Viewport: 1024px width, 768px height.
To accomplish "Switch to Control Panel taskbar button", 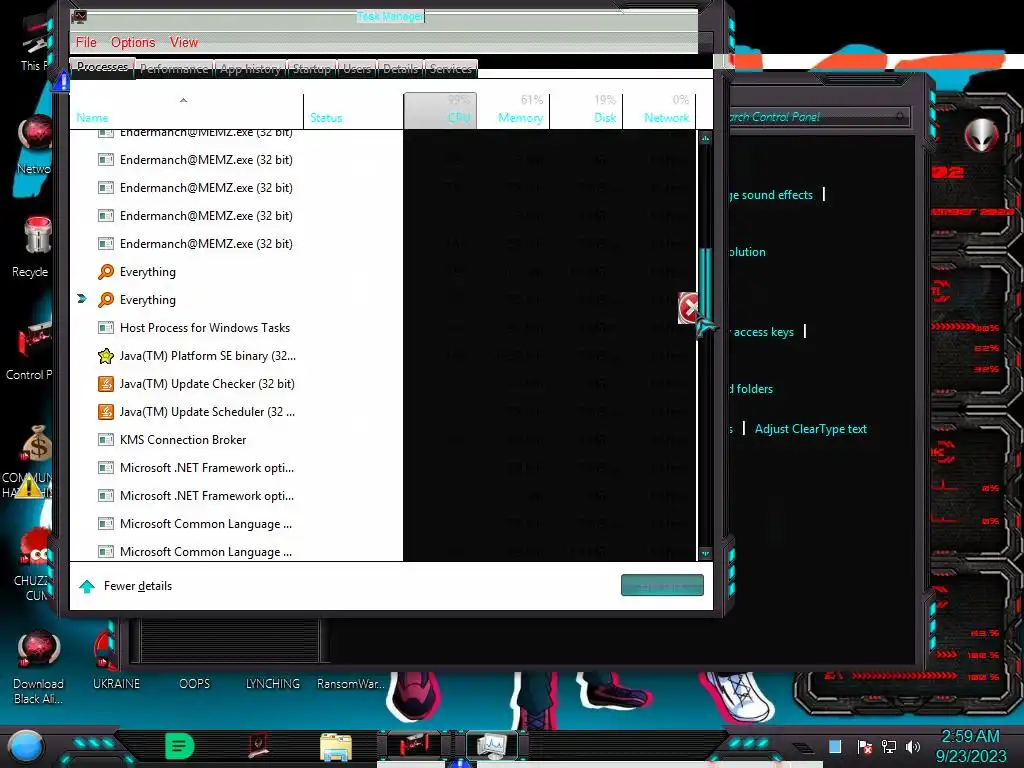I will click(x=414, y=745).
